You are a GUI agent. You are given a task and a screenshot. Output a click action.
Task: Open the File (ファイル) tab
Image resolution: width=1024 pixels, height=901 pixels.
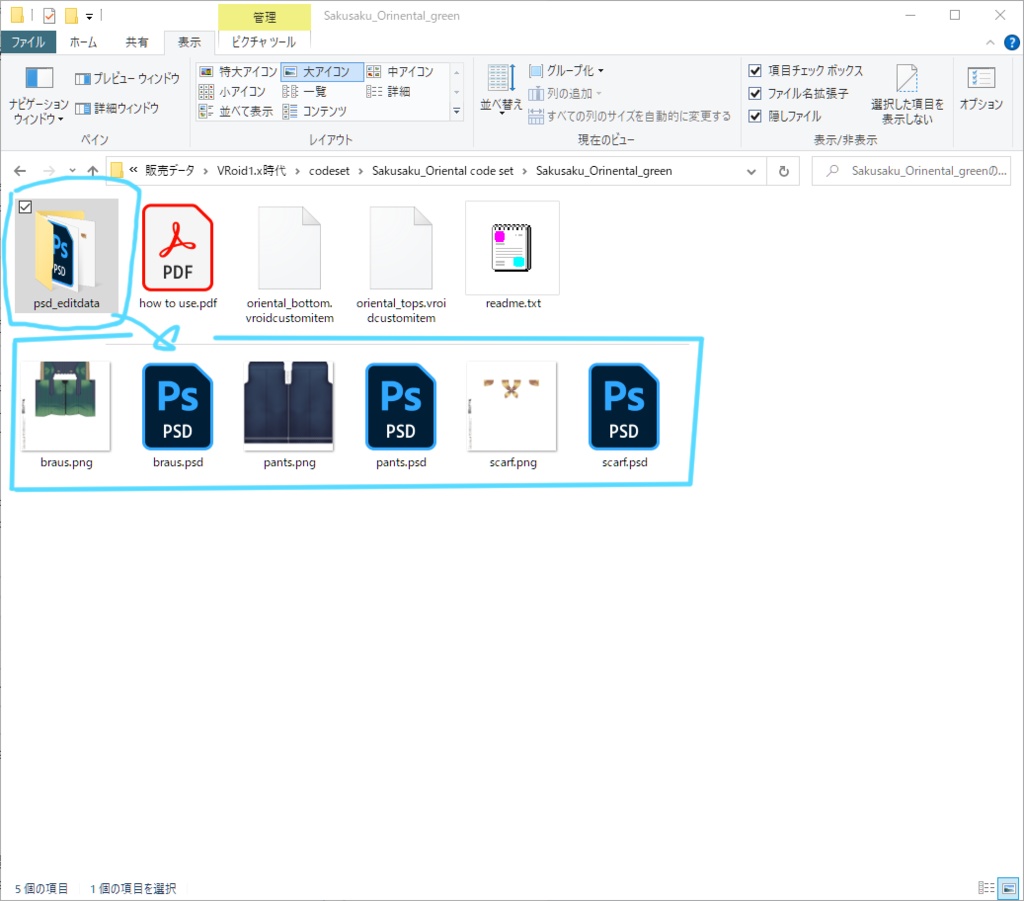tap(28, 42)
